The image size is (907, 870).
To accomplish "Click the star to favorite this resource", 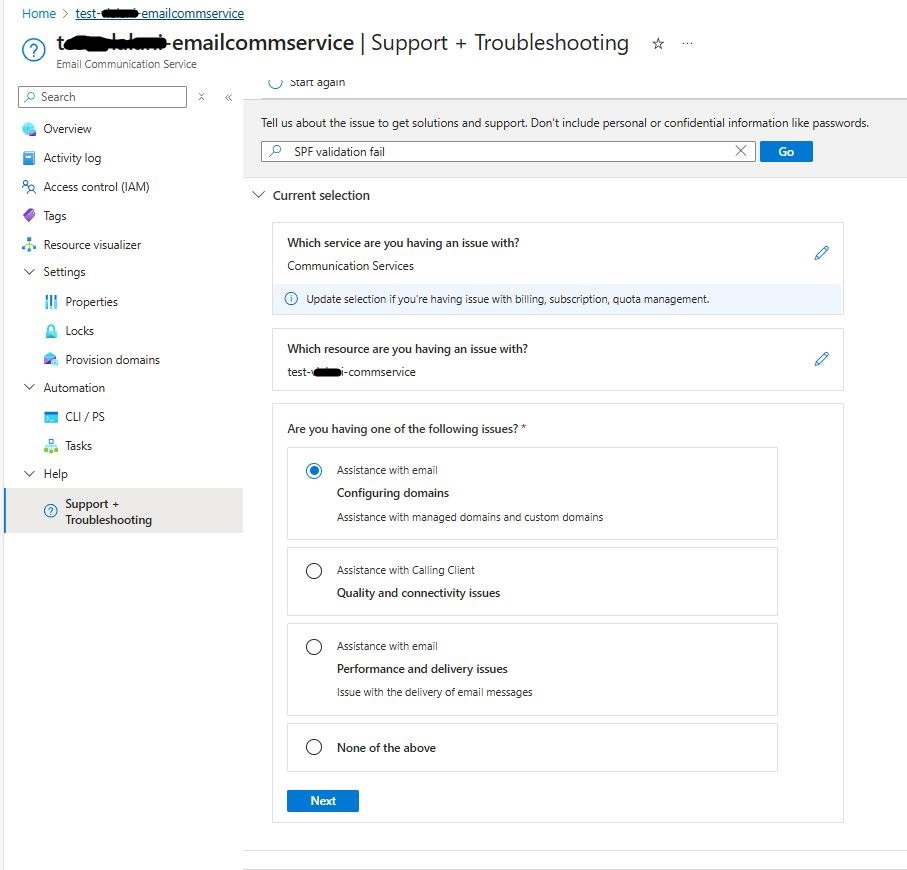I will point(657,44).
